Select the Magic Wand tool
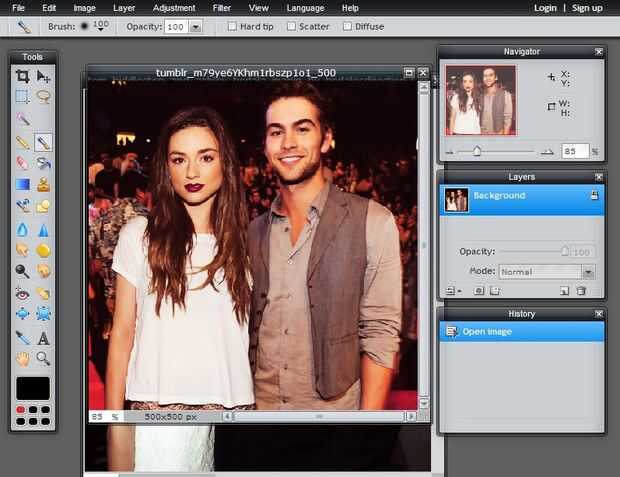 click(22, 118)
